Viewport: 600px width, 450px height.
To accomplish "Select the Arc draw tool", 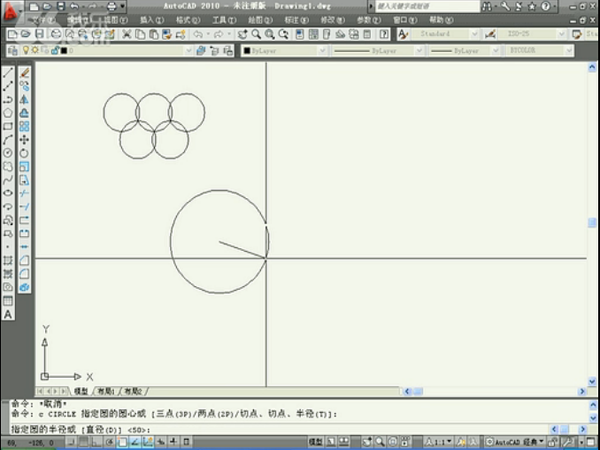I will pyautogui.click(x=8, y=140).
